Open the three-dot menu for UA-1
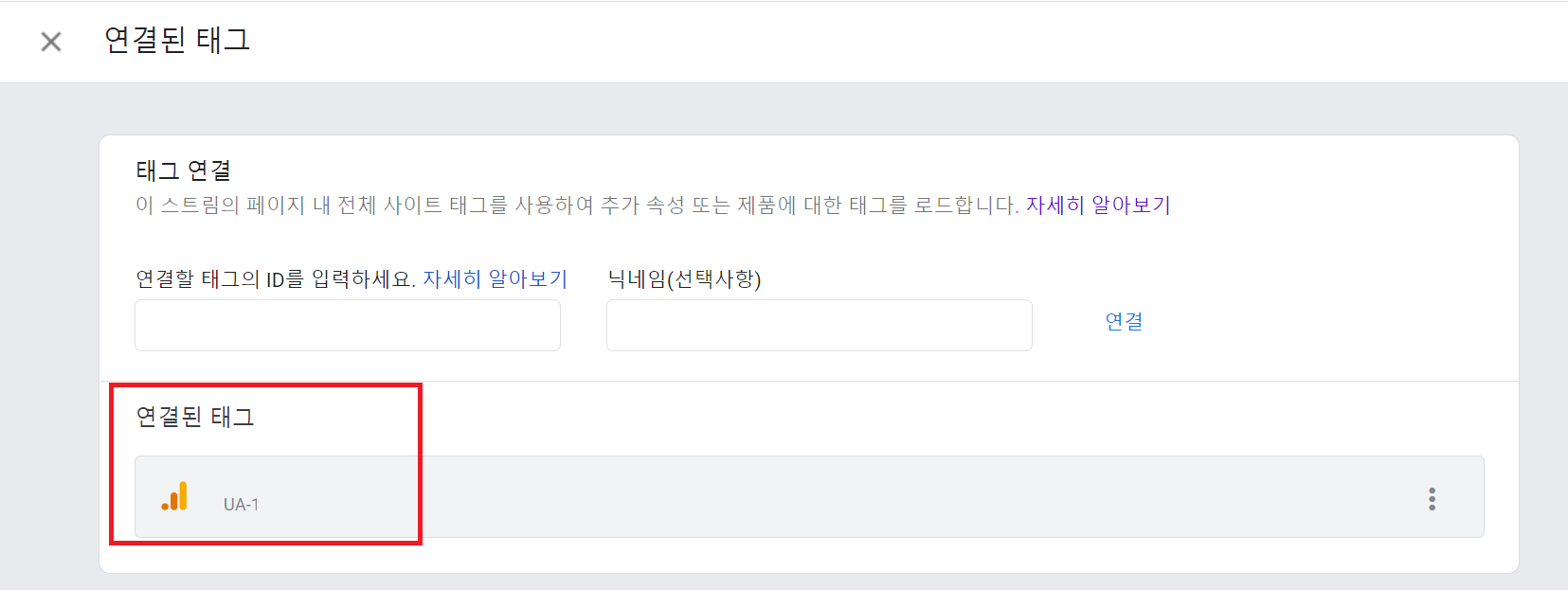 (x=1432, y=499)
